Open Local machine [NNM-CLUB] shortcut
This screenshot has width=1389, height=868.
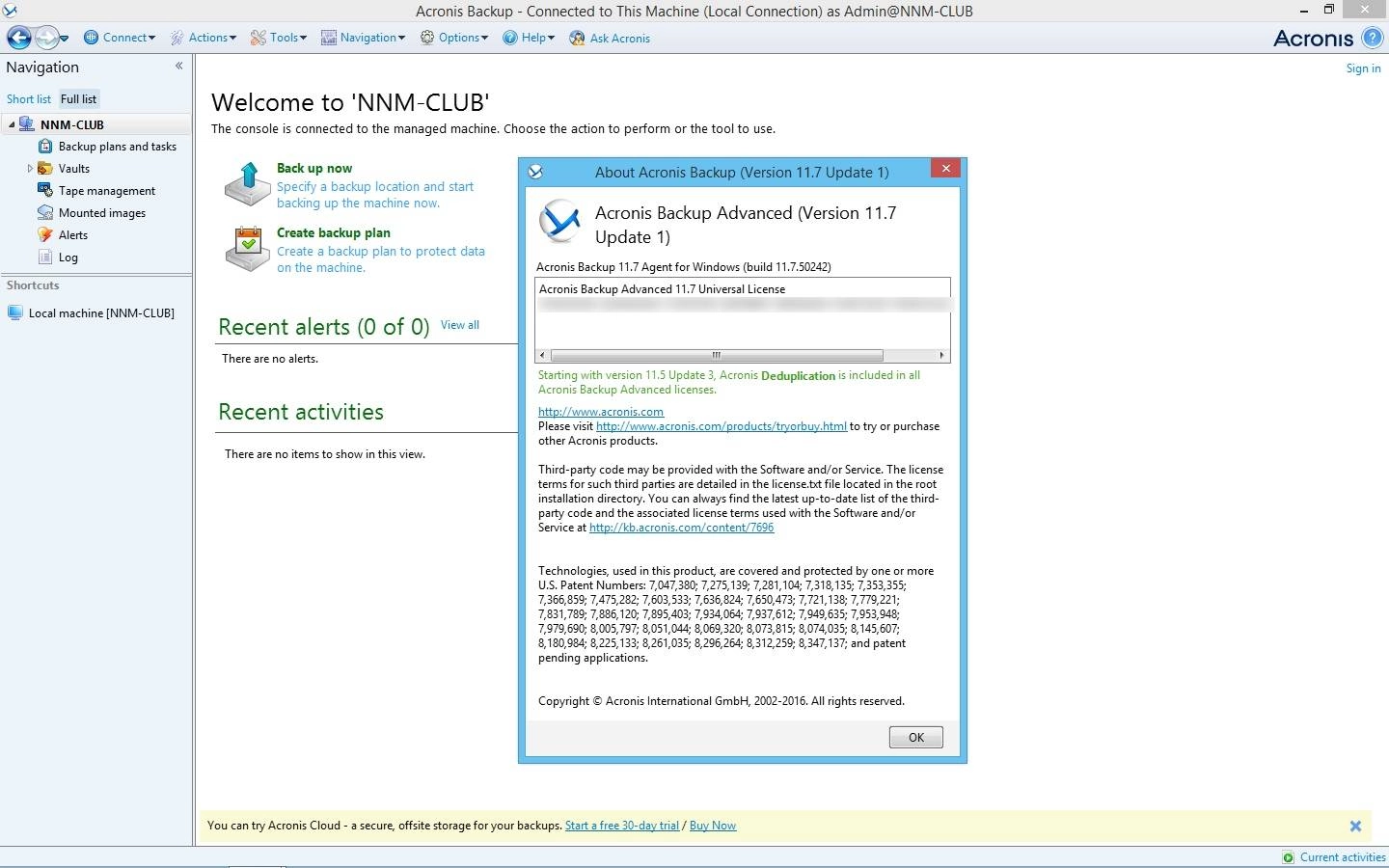coord(101,313)
